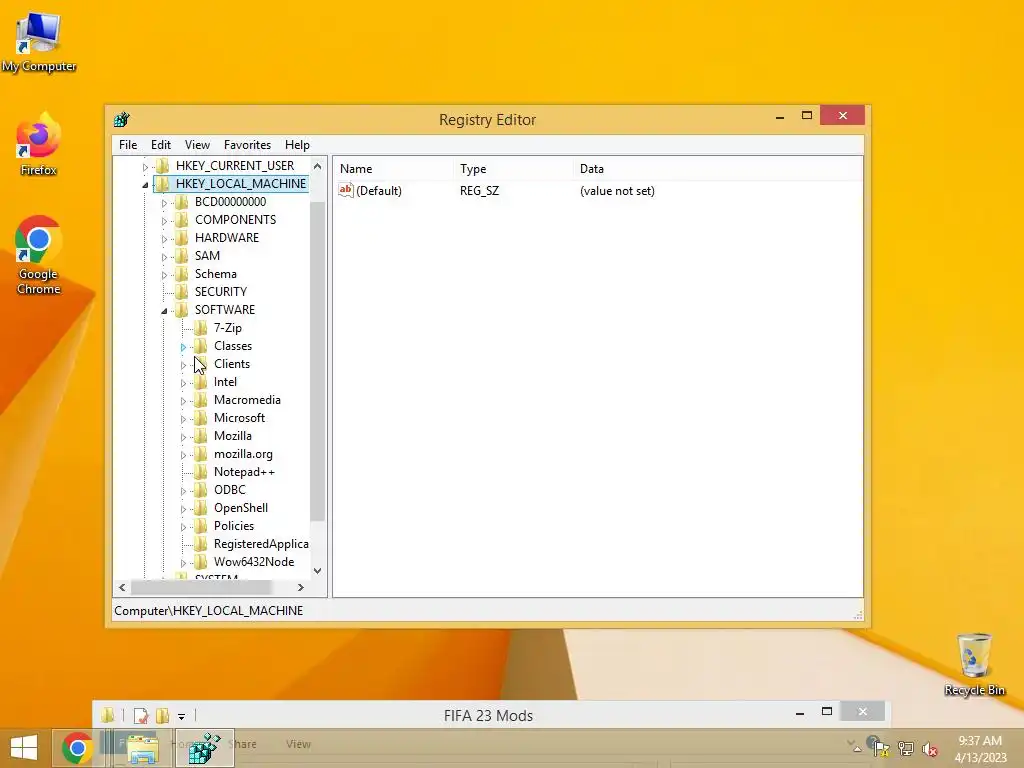1024x768 pixels.
Task: Select the Policies key
Action: point(234,526)
